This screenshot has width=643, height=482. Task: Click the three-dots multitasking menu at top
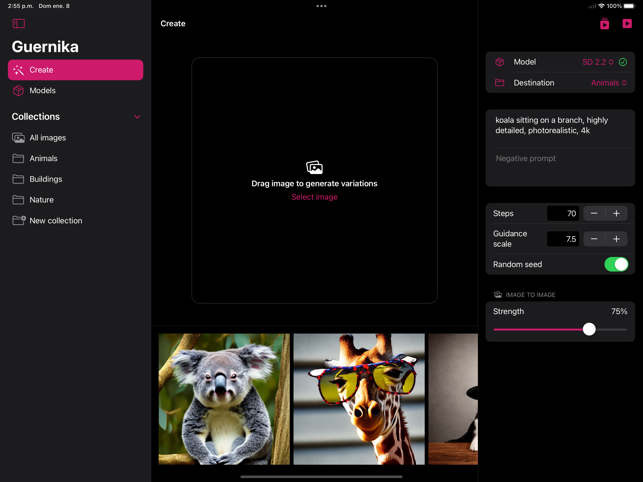point(322,6)
